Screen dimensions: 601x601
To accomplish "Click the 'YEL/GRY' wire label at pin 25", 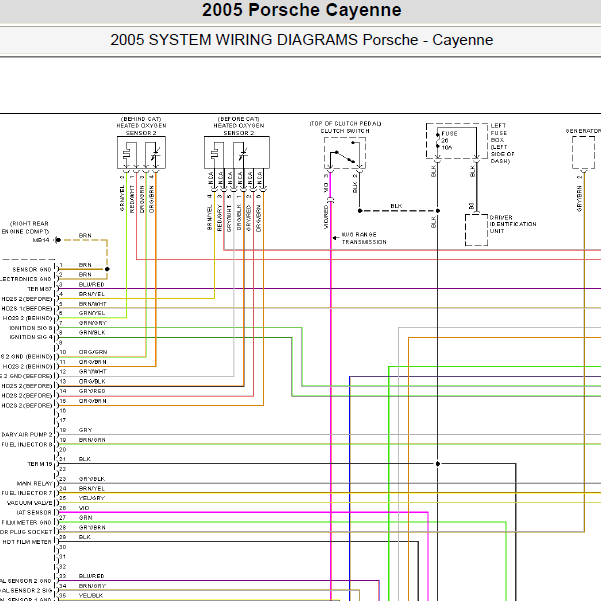I will pos(92,498).
